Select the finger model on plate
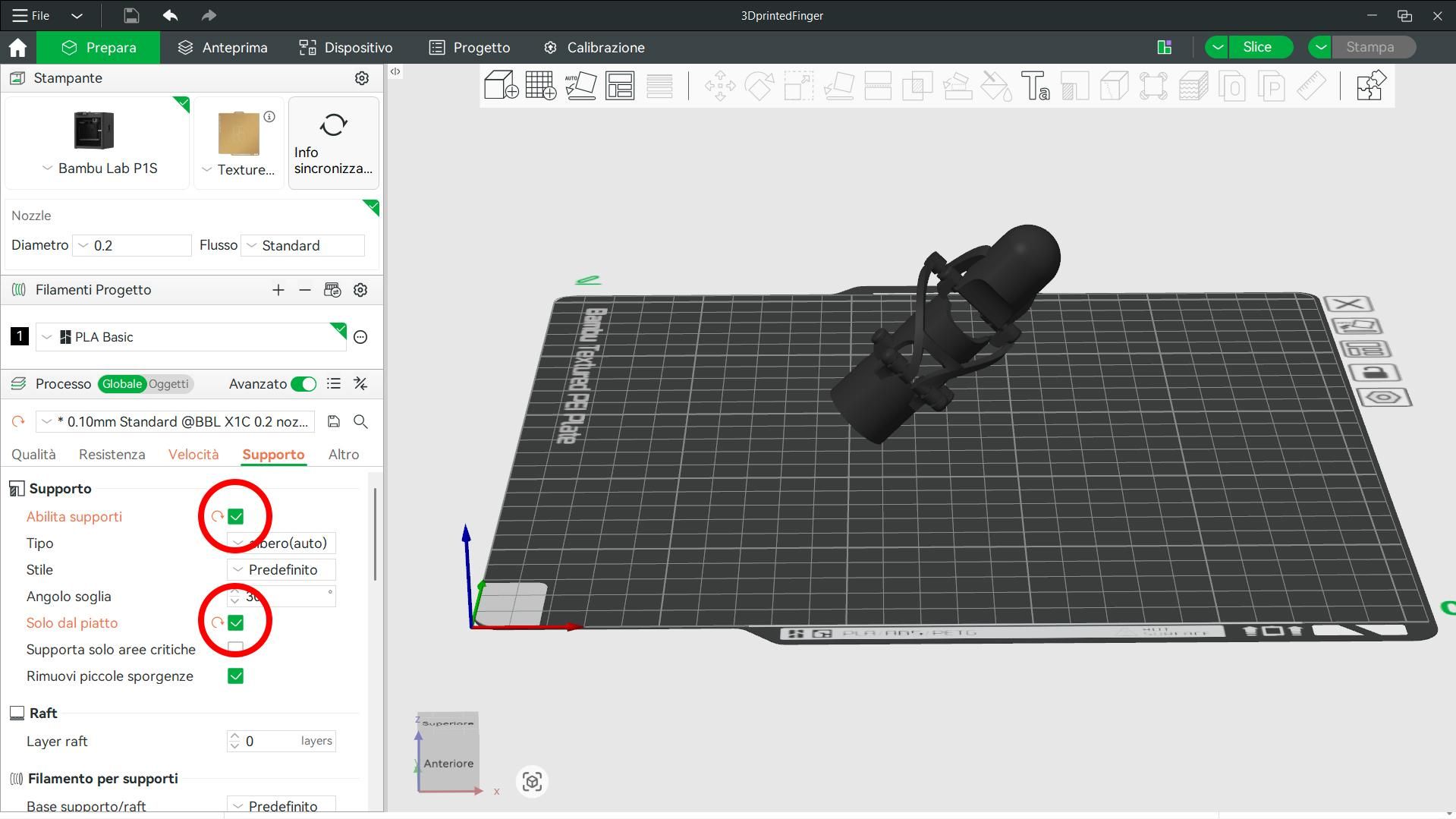1456x819 pixels. click(x=946, y=334)
